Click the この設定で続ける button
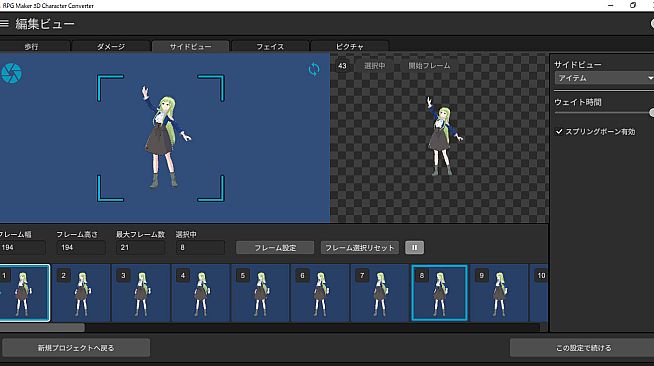The width and height of the screenshot is (654, 366). pyautogui.click(x=583, y=348)
